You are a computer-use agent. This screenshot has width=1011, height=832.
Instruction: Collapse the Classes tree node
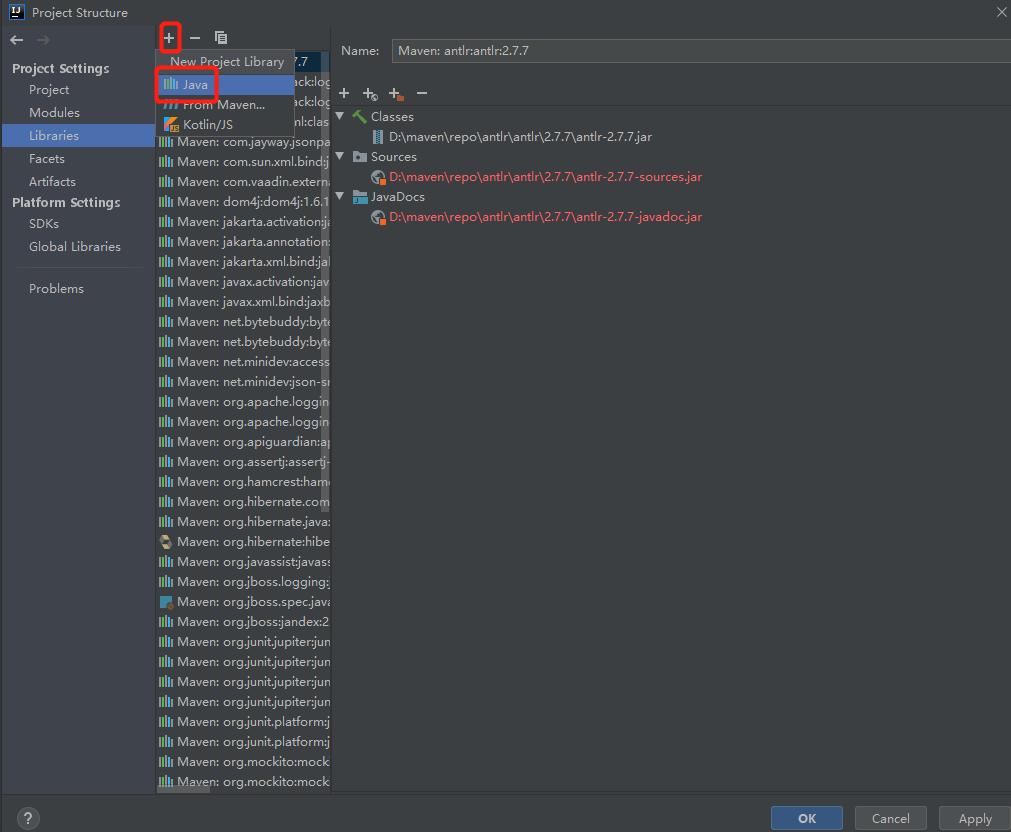click(340, 117)
